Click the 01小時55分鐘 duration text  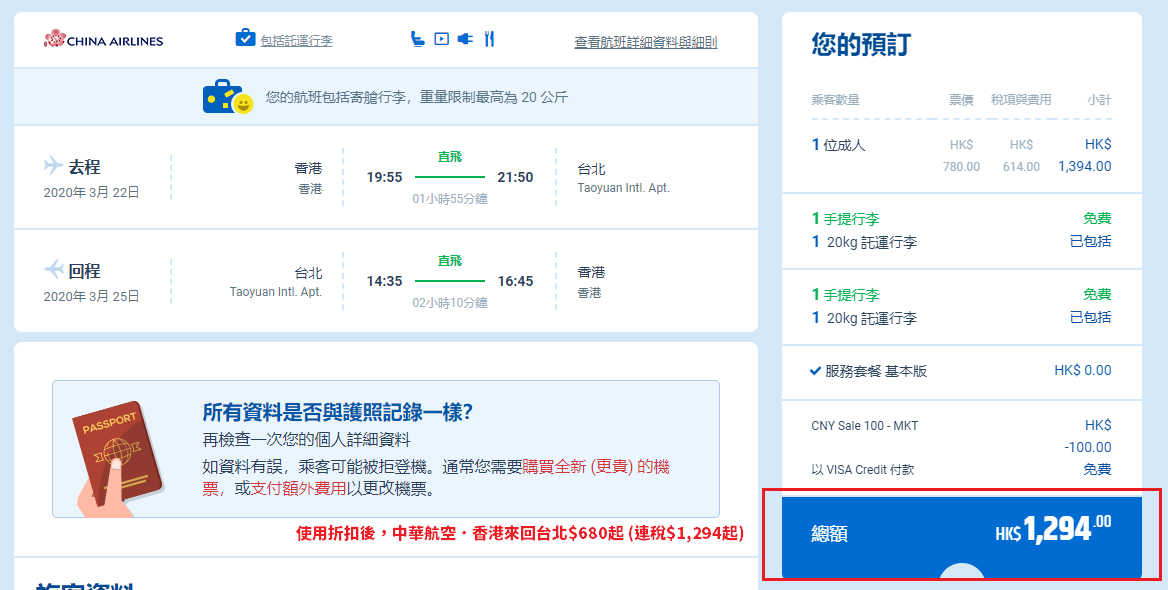tap(450, 199)
